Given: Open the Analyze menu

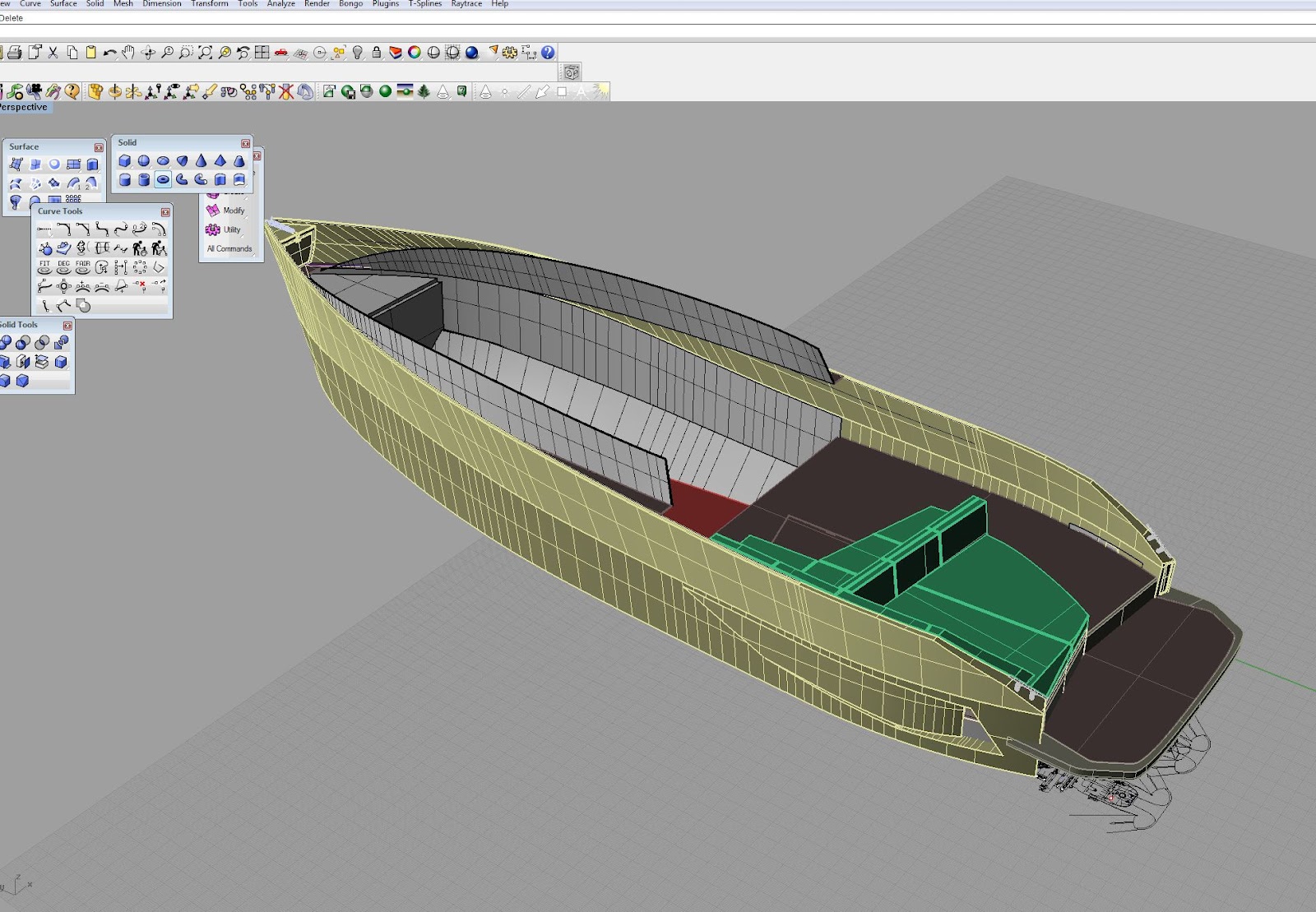Looking at the screenshot, I should (280, 4).
